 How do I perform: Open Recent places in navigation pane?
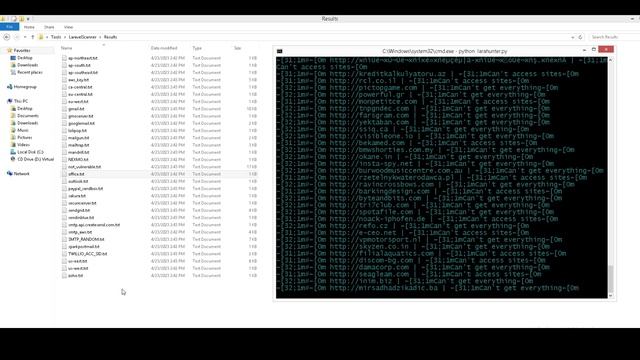[x=29, y=72]
